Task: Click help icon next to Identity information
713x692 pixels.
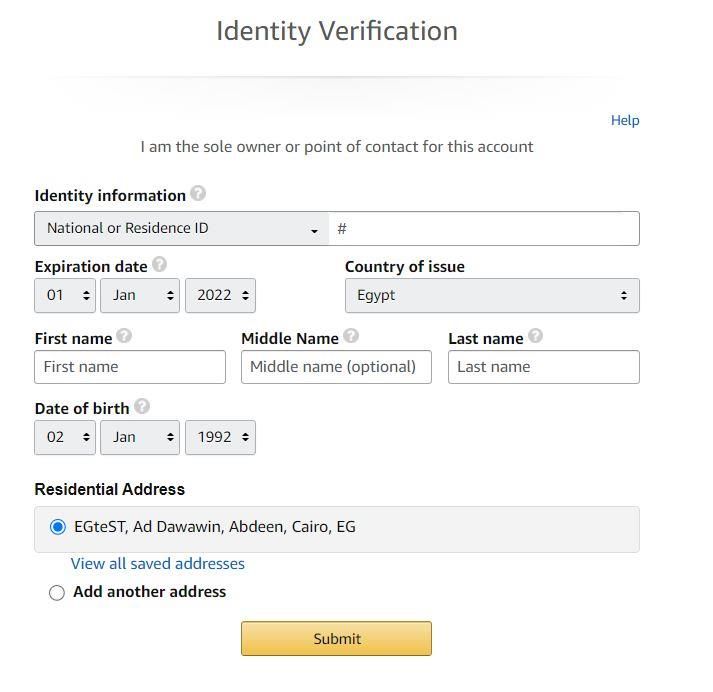Action: click(198, 193)
